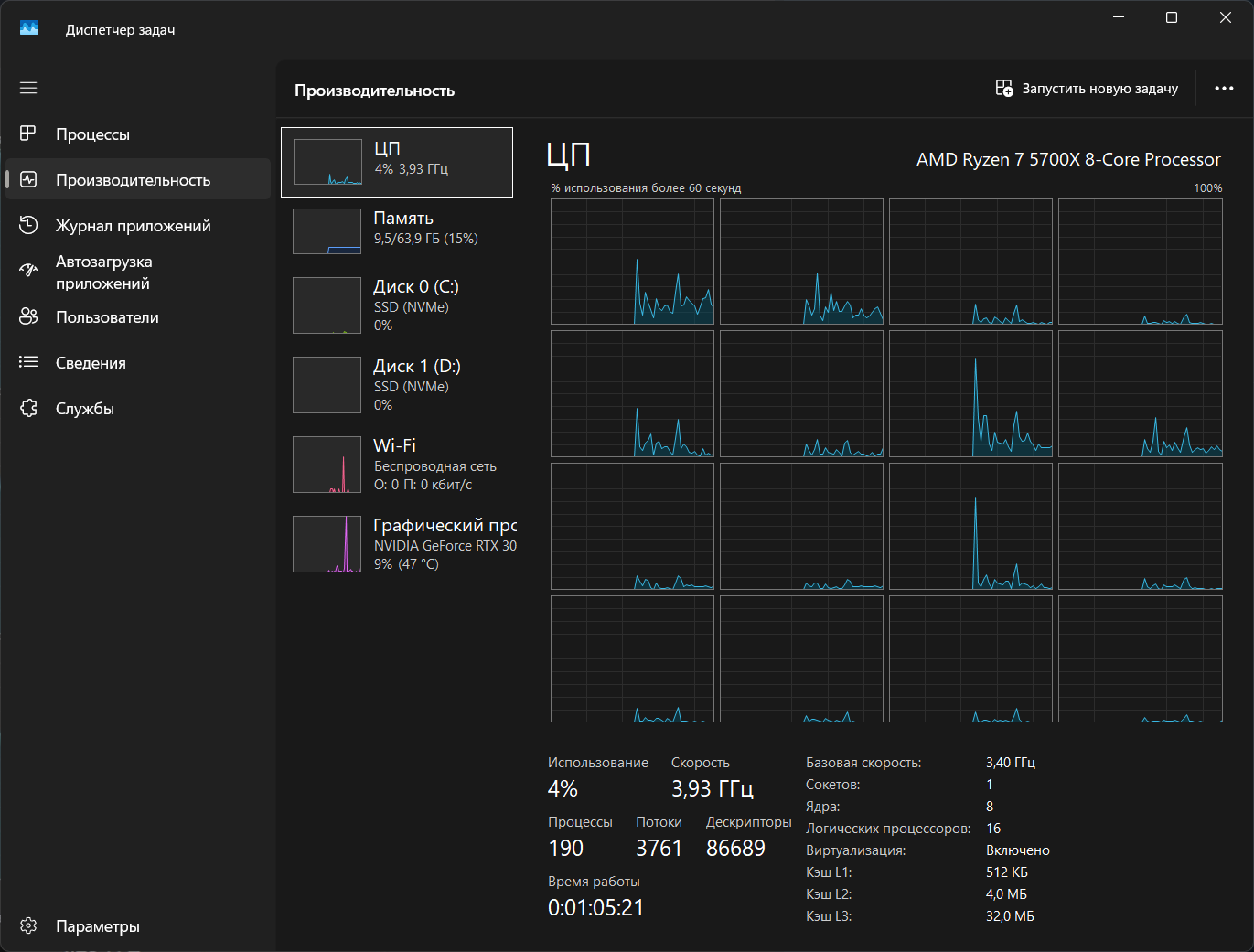1254x952 pixels.
Task: Click the run new task icon
Action: pyautogui.click(x=1004, y=88)
